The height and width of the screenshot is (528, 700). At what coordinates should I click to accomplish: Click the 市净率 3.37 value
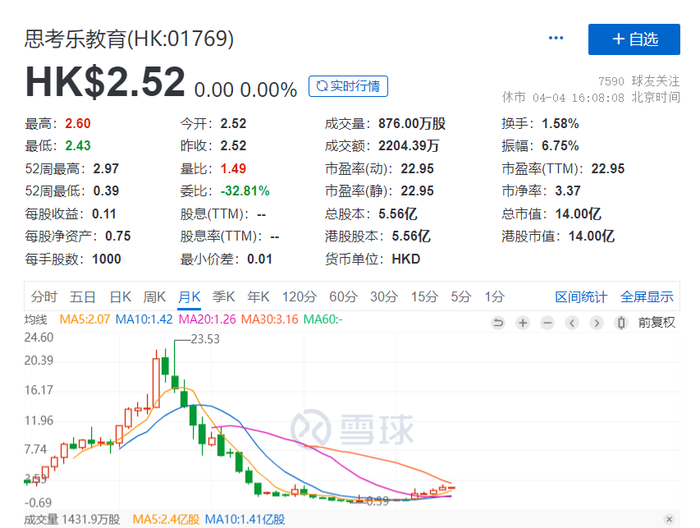coord(567,191)
